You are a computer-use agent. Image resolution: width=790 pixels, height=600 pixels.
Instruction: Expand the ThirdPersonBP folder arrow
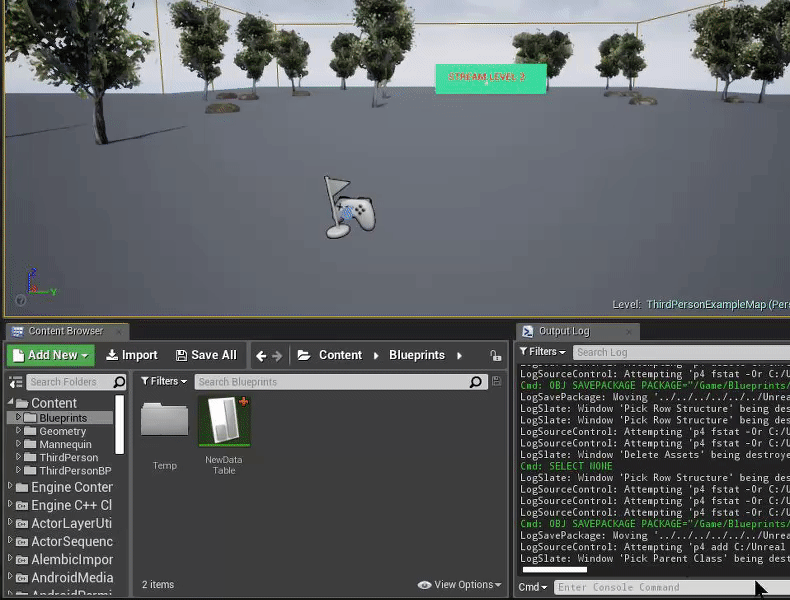18,470
